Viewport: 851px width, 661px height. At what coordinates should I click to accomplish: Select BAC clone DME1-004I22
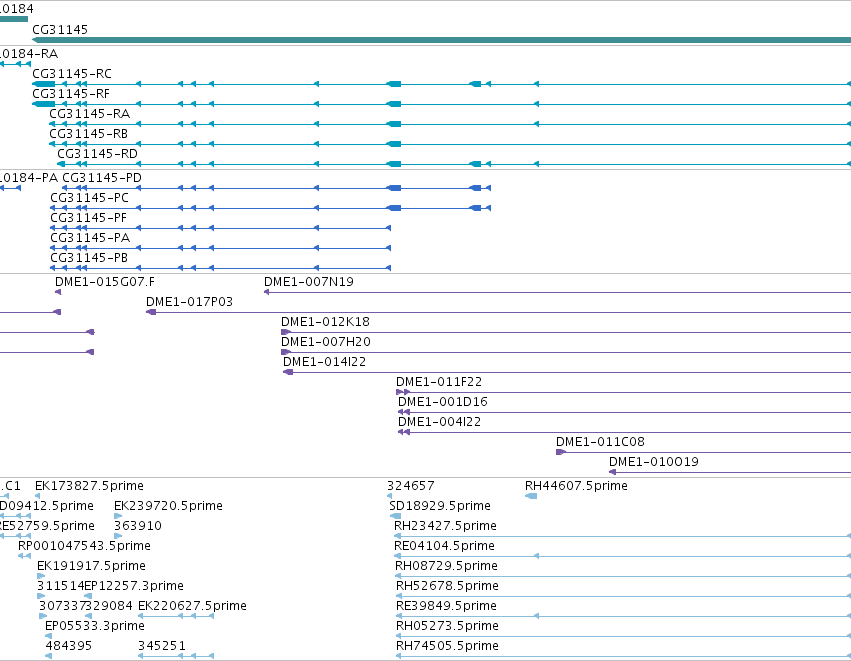pyautogui.click(x=440, y=423)
